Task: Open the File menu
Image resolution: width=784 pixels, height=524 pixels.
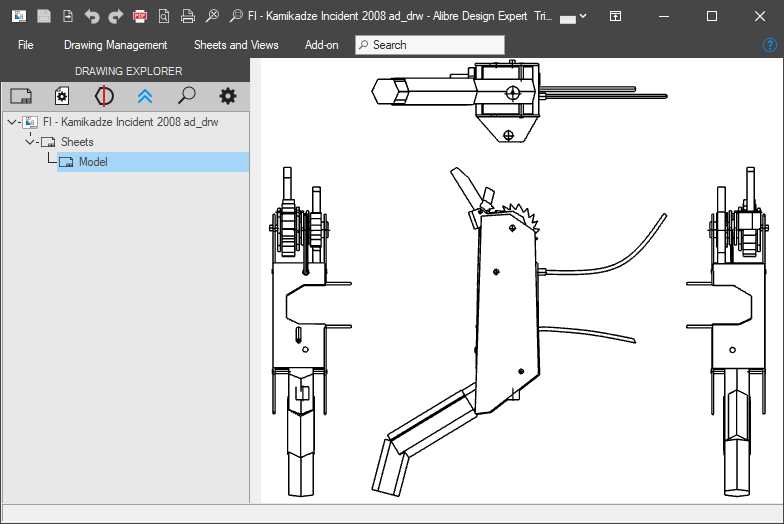Action: 26,45
